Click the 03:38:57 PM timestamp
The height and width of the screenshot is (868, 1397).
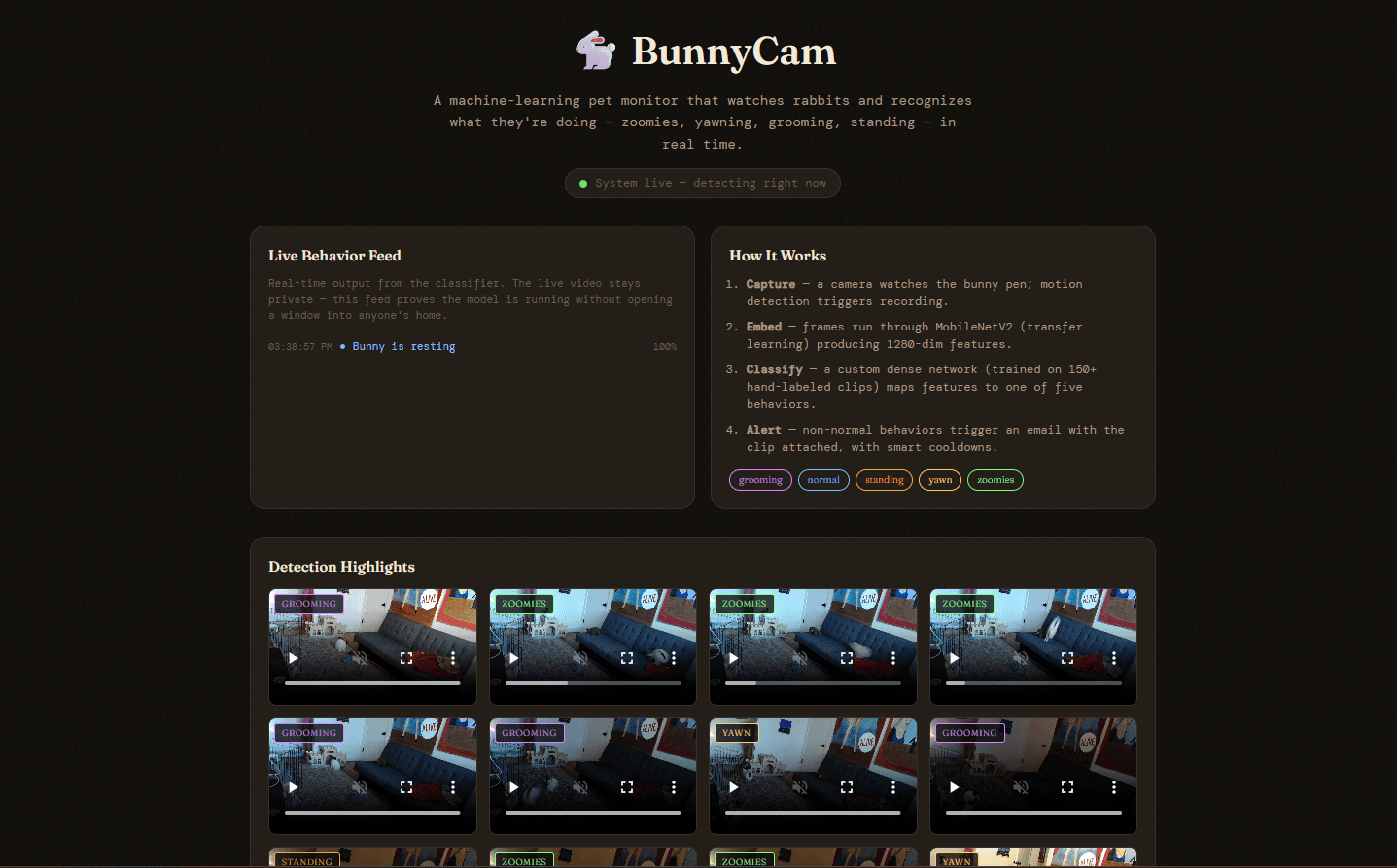click(x=300, y=347)
